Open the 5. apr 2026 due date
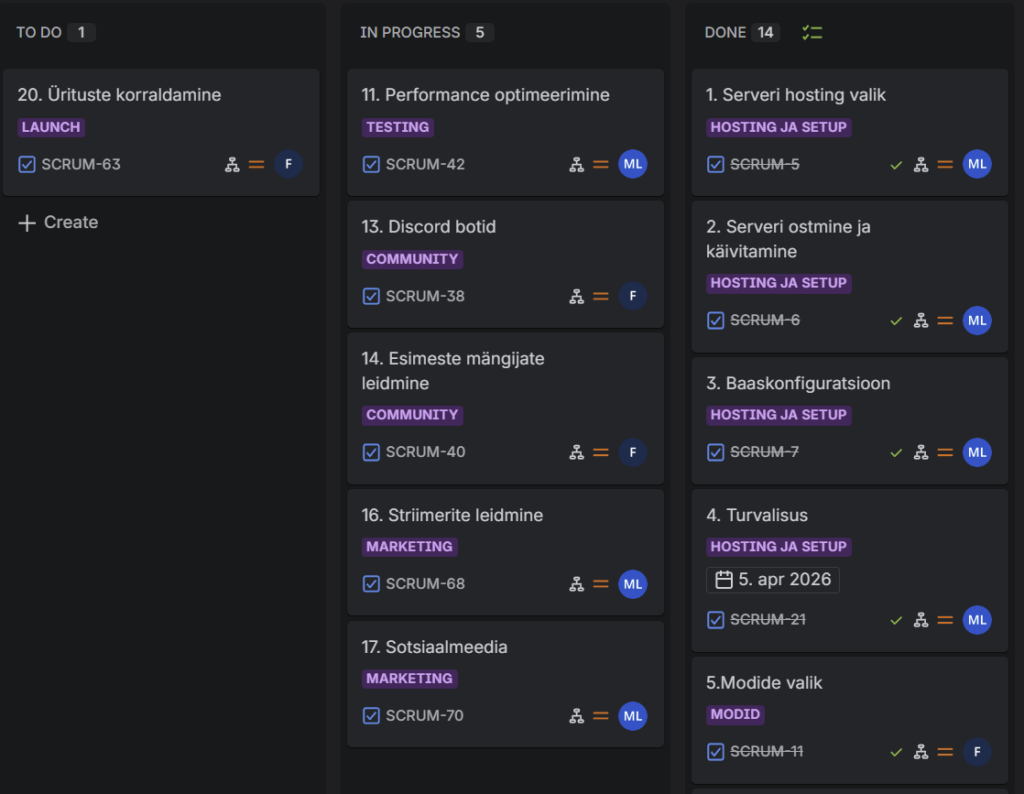The image size is (1024, 794). click(773, 580)
